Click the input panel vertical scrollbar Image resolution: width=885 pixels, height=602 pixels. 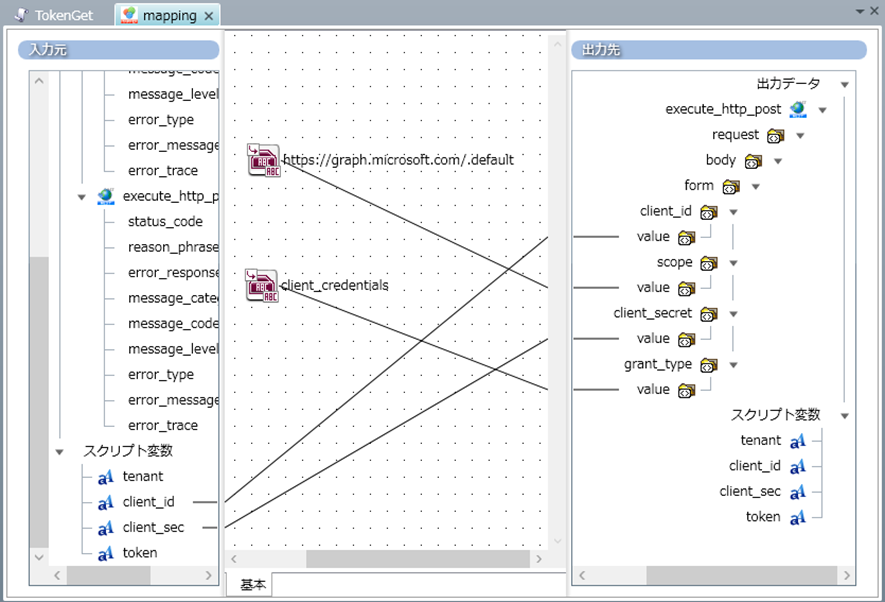40,400
